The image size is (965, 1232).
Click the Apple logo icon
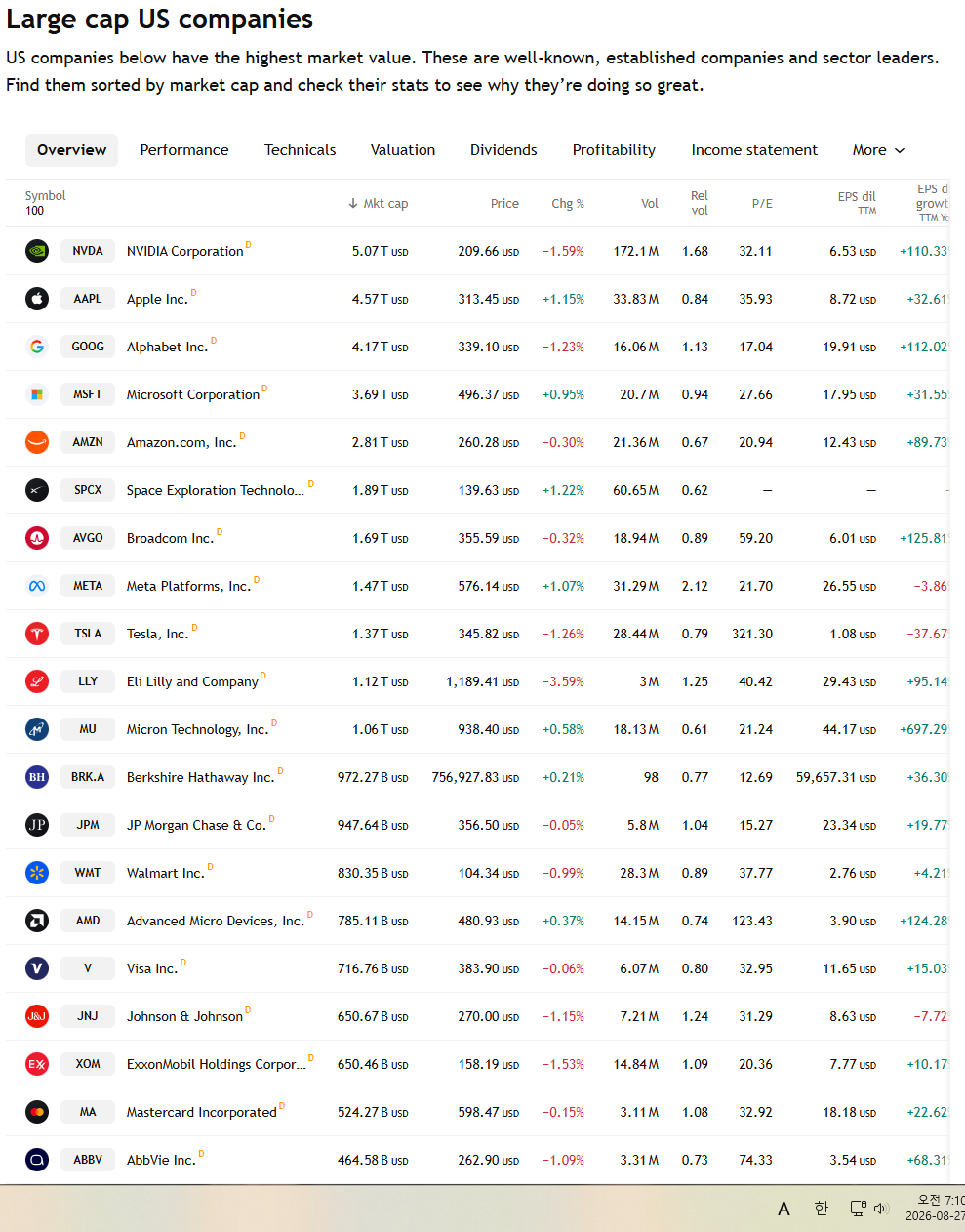37,299
